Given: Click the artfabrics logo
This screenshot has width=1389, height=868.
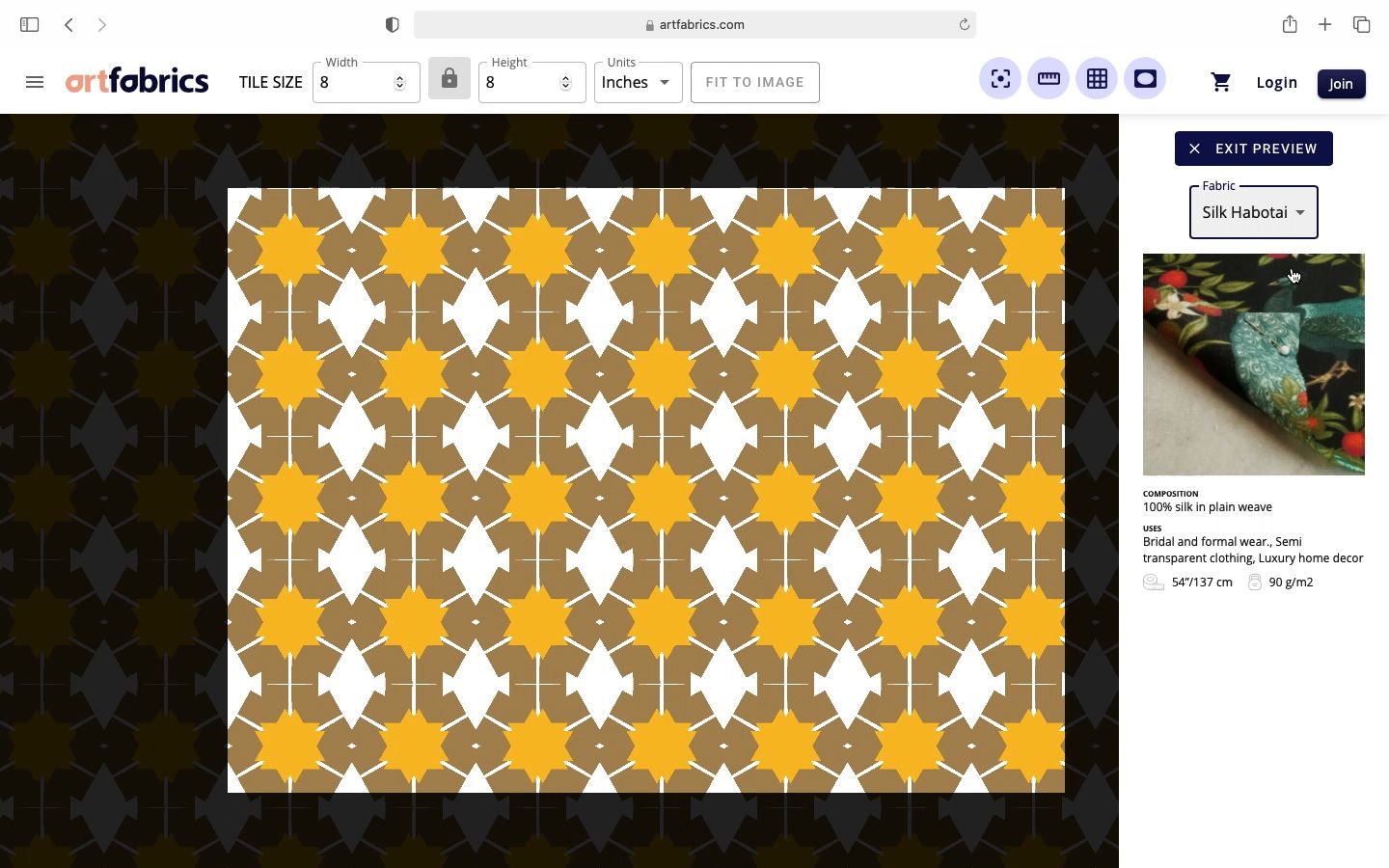Looking at the screenshot, I should tap(137, 81).
